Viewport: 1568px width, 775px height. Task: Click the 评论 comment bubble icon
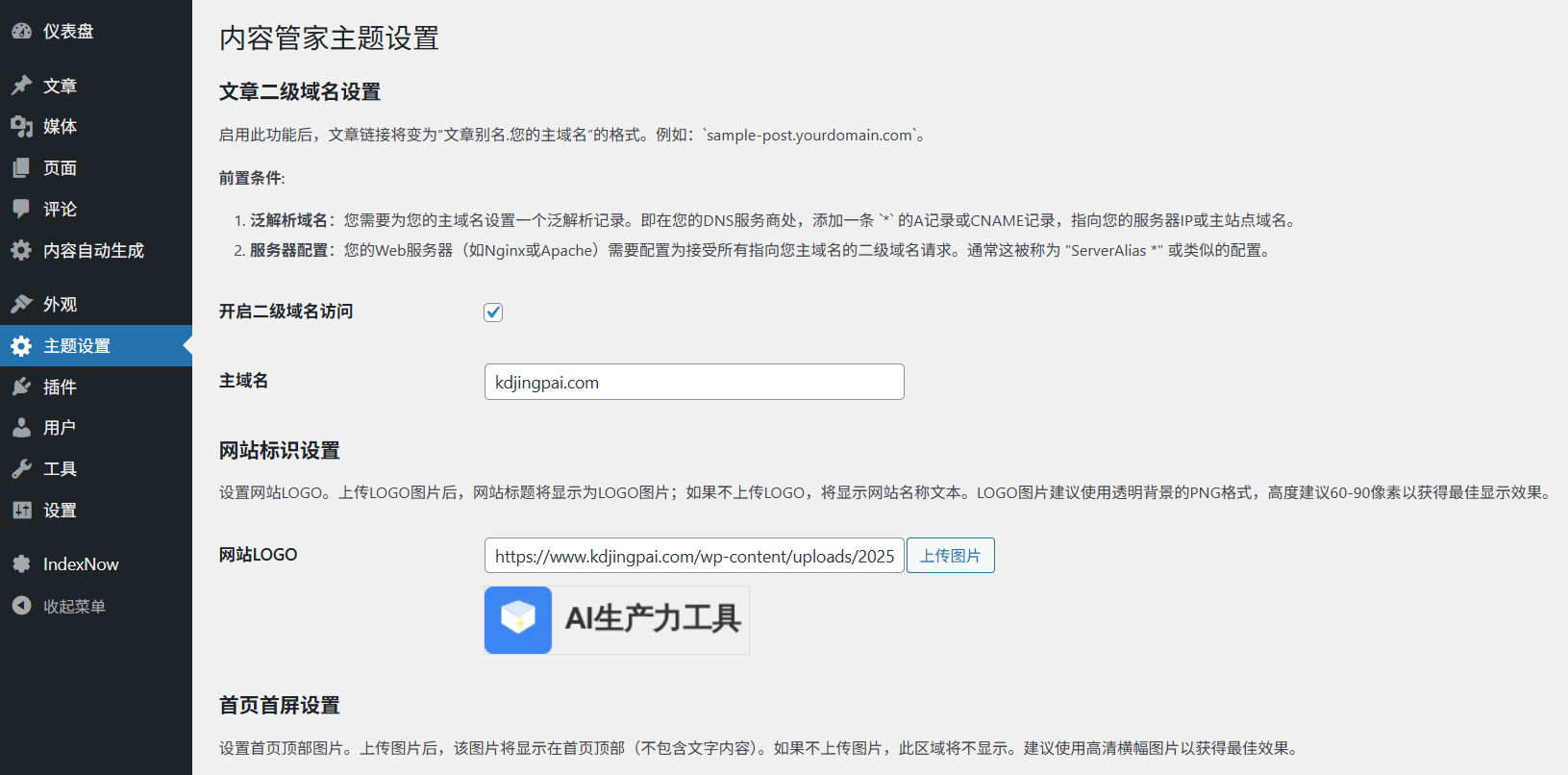click(x=21, y=209)
